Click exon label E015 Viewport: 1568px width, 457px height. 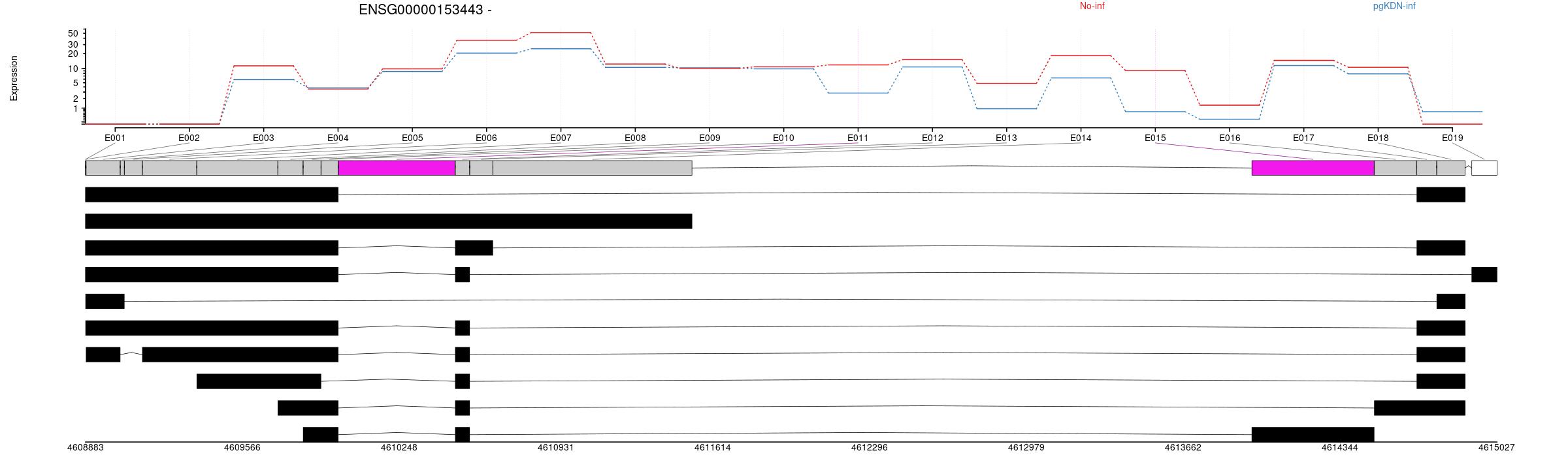1155,138
